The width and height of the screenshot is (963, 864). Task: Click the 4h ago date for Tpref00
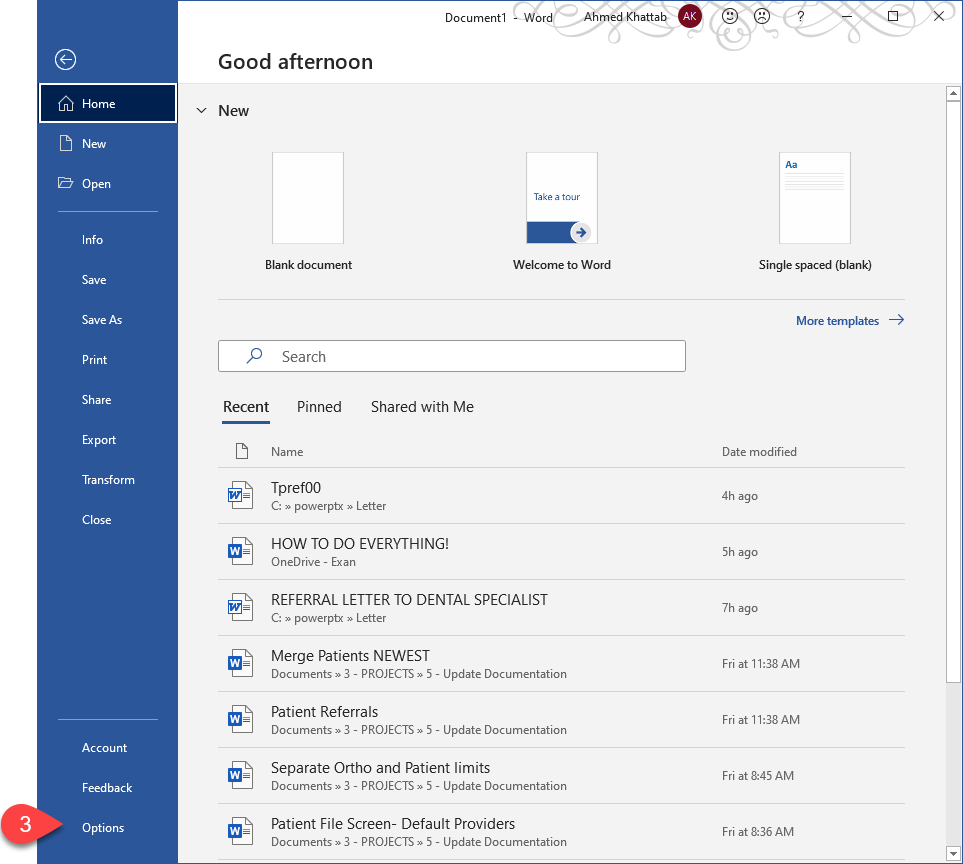739,496
